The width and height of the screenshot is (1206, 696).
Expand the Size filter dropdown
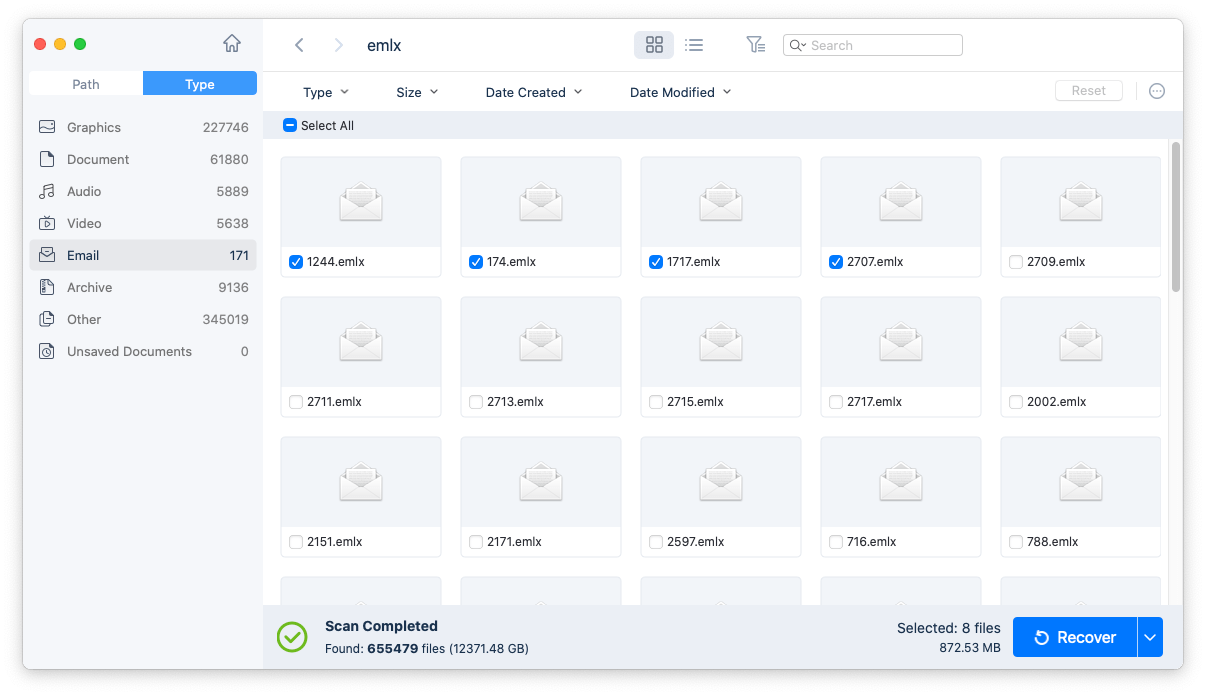[x=416, y=91]
